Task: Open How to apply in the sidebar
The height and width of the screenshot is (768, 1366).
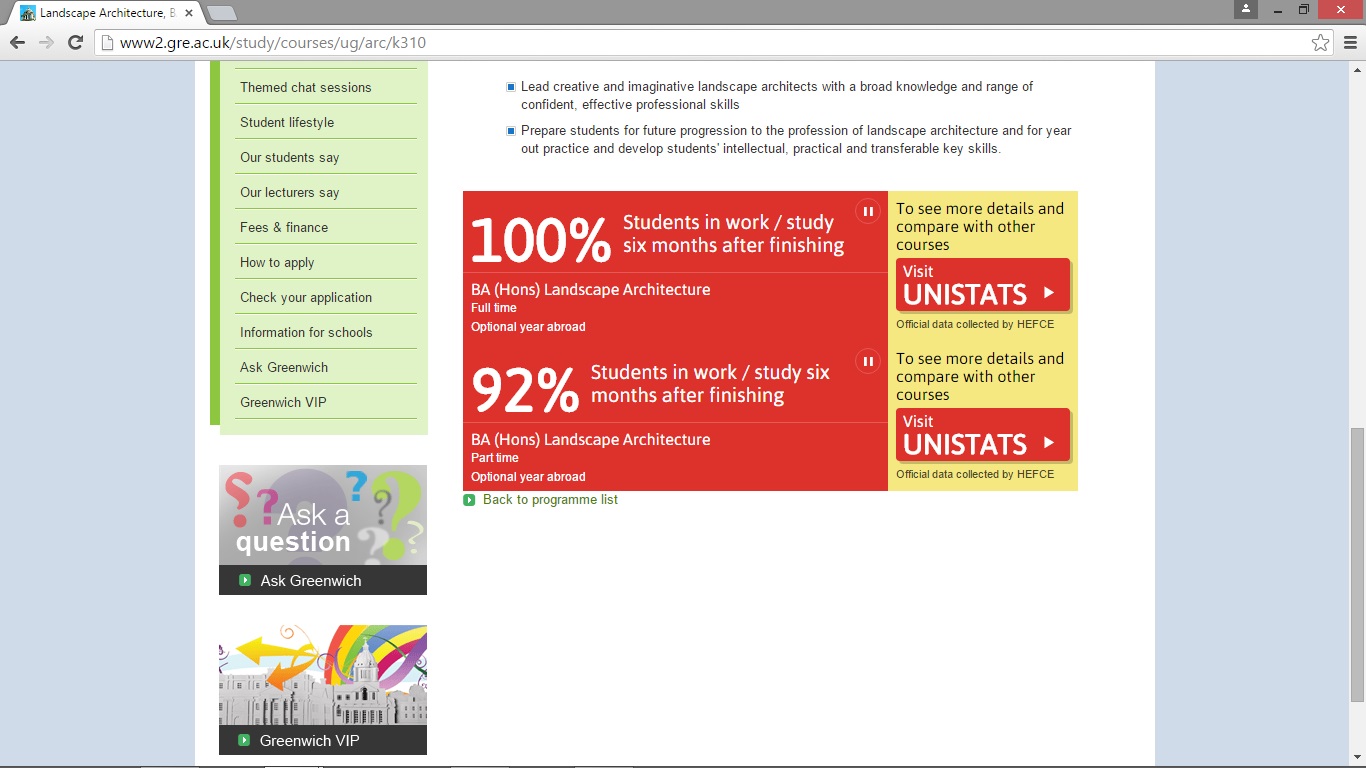Action: [277, 262]
